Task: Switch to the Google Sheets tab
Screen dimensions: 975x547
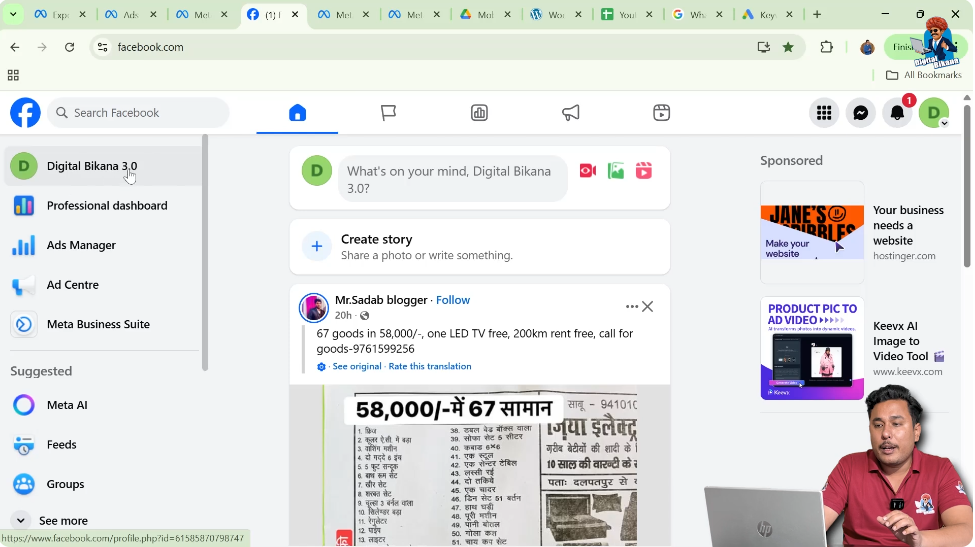Action: [627, 14]
